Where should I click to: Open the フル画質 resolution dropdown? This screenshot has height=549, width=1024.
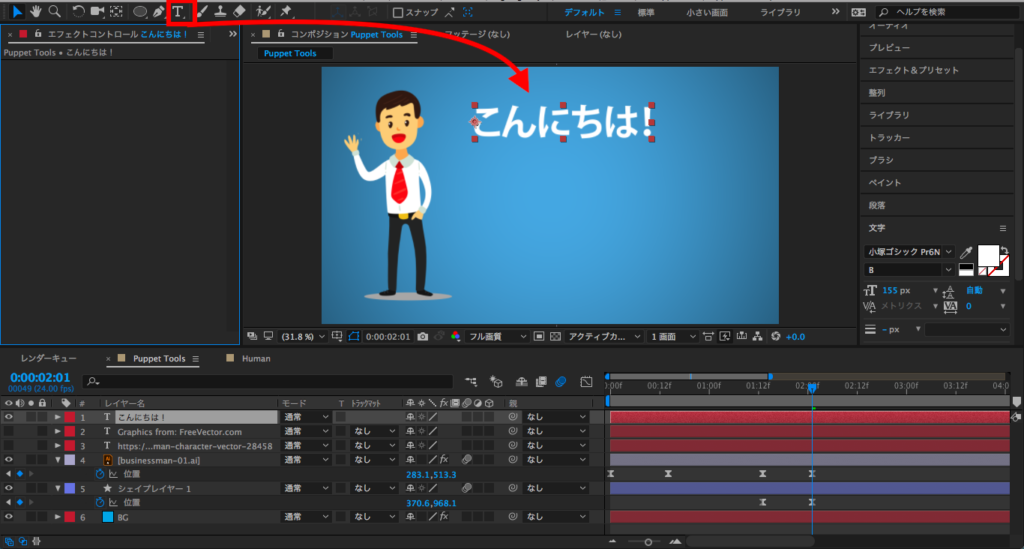click(498, 337)
